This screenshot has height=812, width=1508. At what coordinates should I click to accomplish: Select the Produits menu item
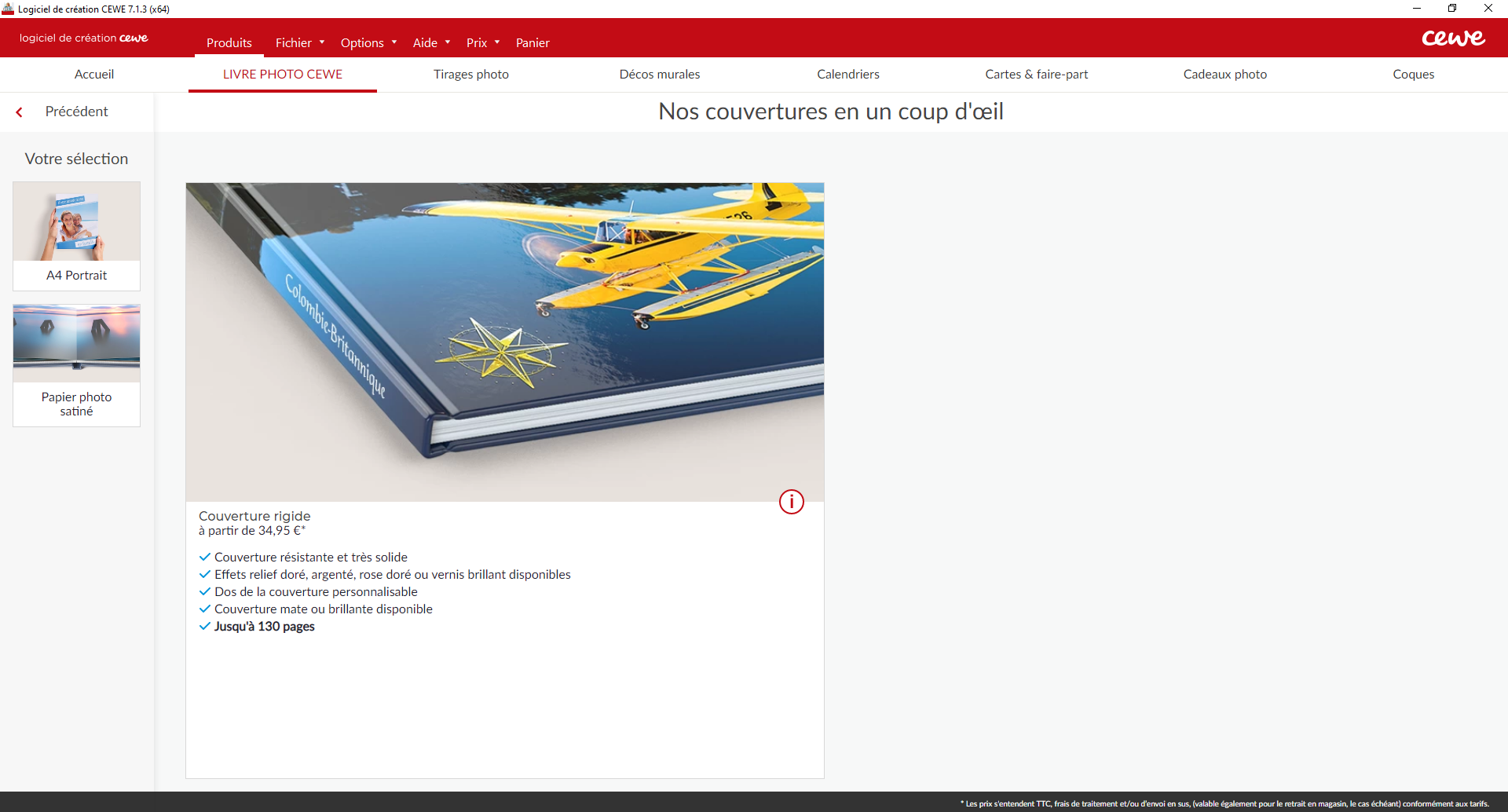[229, 42]
